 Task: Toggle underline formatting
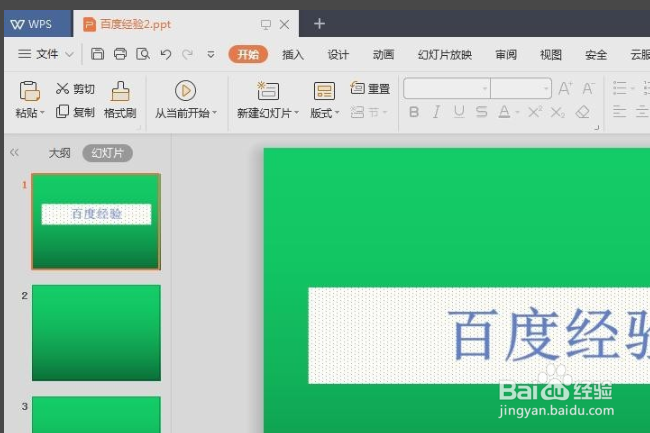(459, 112)
